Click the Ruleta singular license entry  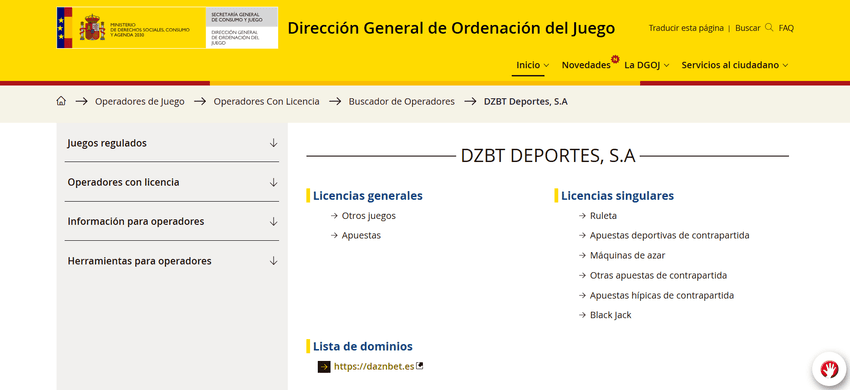click(603, 216)
